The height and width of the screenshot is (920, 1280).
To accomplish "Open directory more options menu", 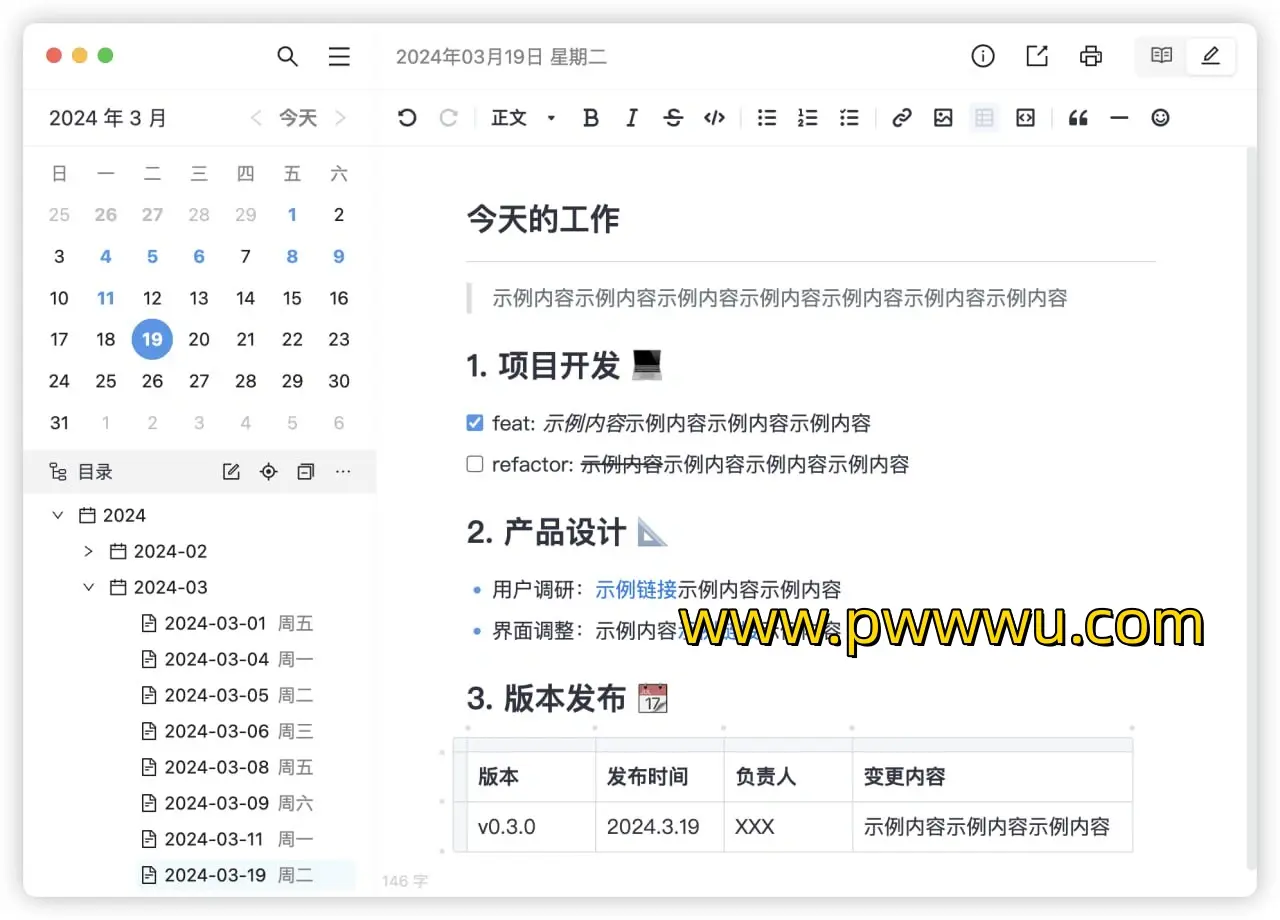I will click(x=343, y=472).
